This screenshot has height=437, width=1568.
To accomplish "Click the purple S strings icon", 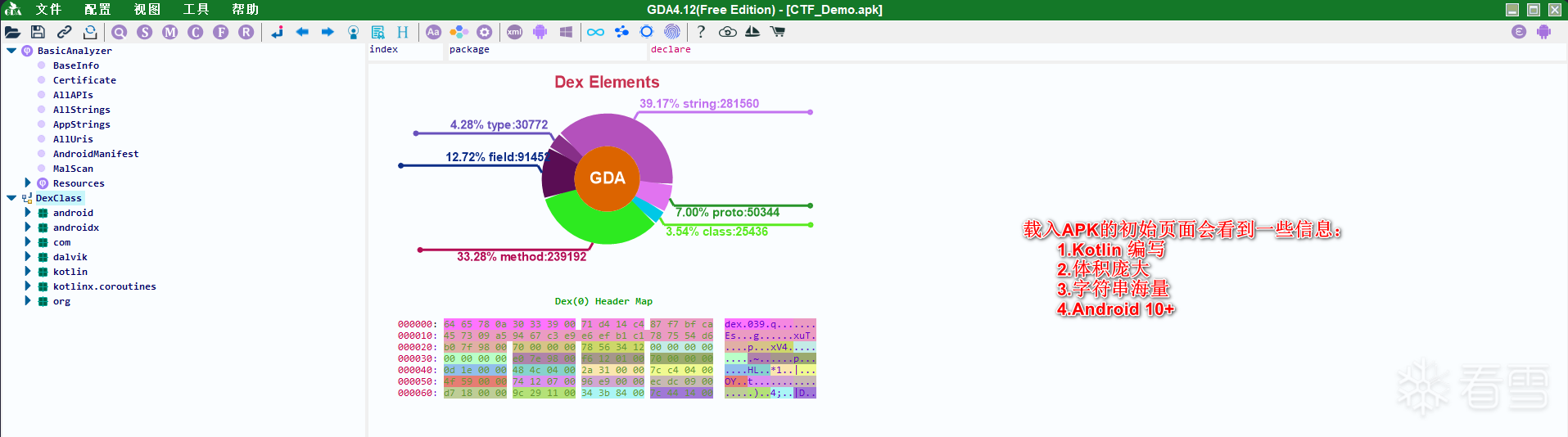I will 145,32.
